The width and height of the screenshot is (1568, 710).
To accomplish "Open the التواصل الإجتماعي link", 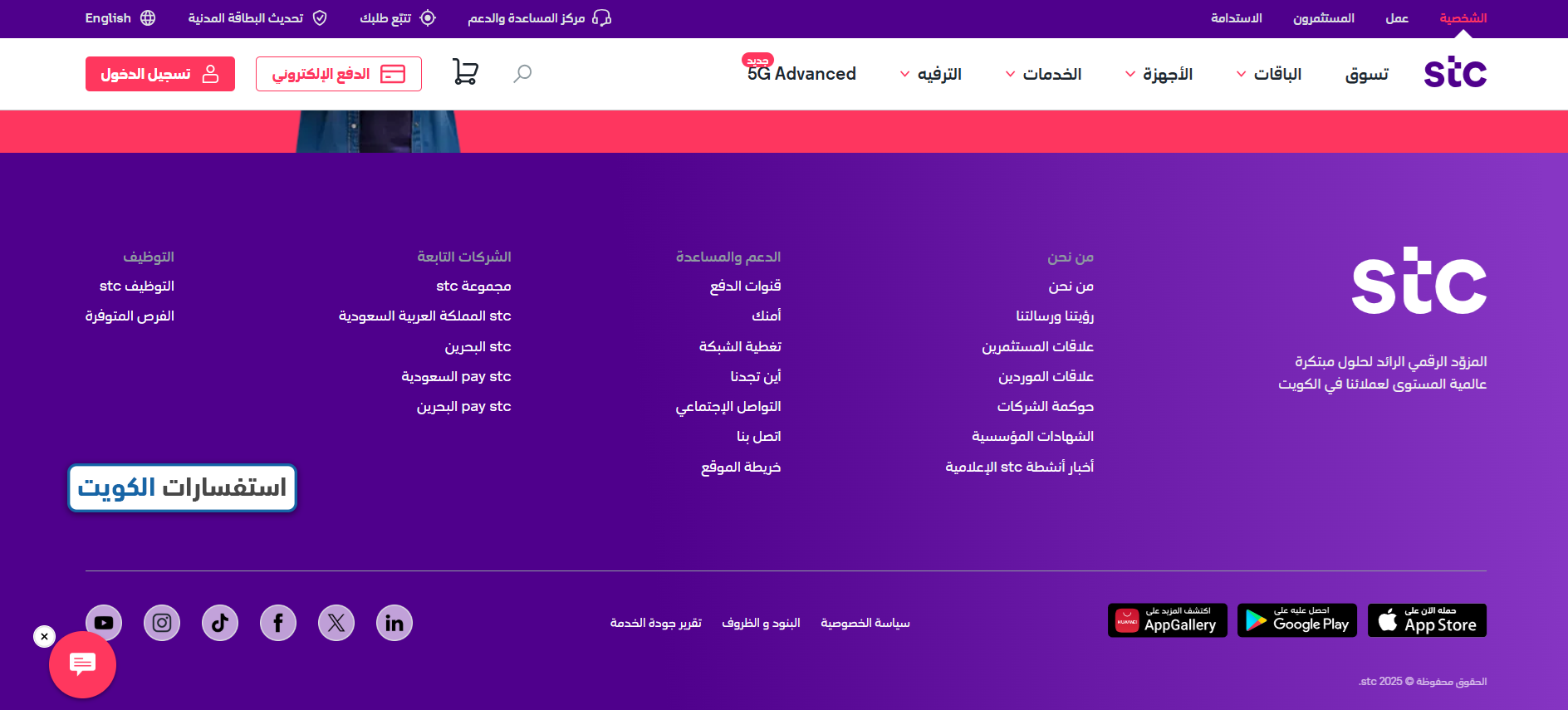I will 728,406.
